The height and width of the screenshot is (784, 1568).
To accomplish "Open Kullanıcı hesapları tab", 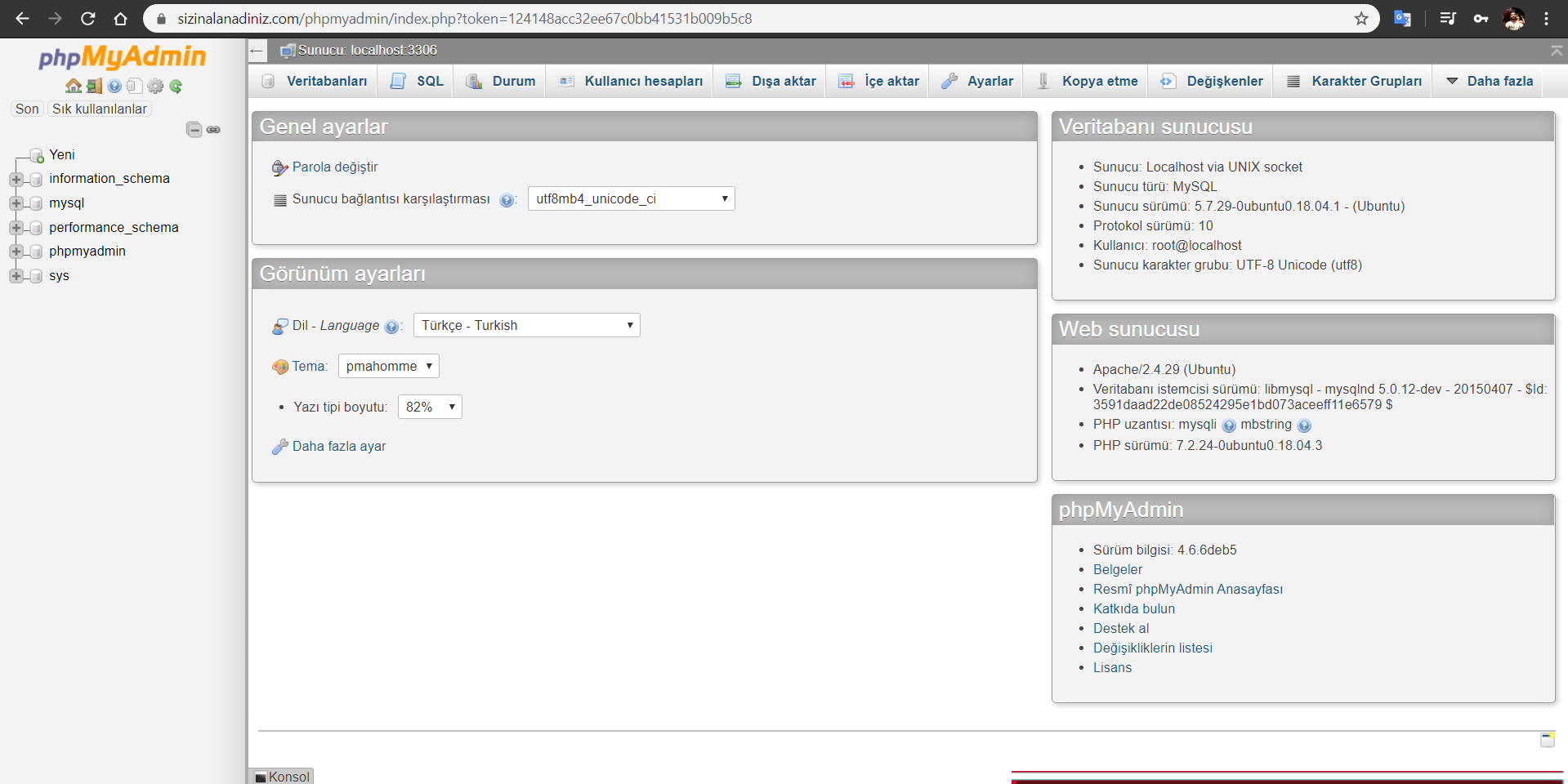I will [x=631, y=81].
